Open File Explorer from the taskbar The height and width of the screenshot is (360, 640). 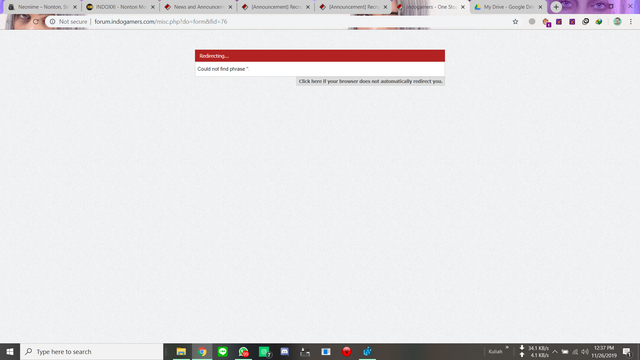point(181,351)
